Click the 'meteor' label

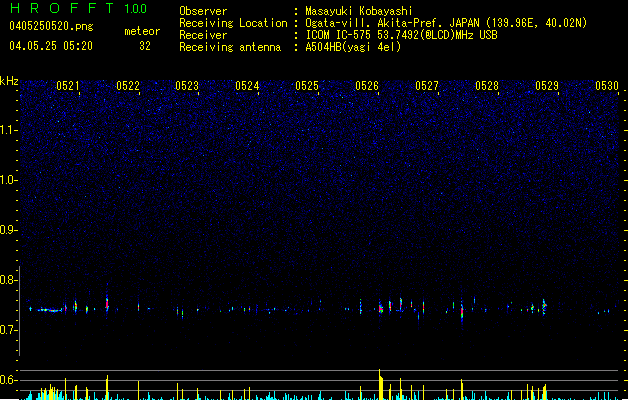(x=142, y=31)
